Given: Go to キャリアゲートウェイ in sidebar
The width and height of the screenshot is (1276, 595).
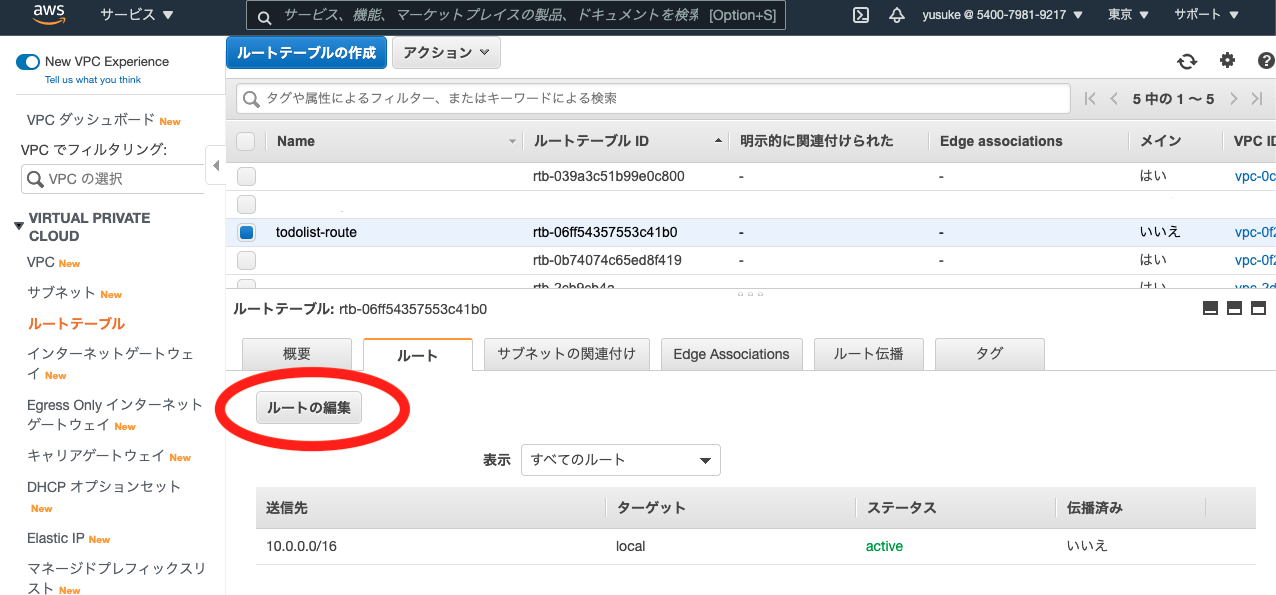Looking at the screenshot, I should click(x=96, y=456).
